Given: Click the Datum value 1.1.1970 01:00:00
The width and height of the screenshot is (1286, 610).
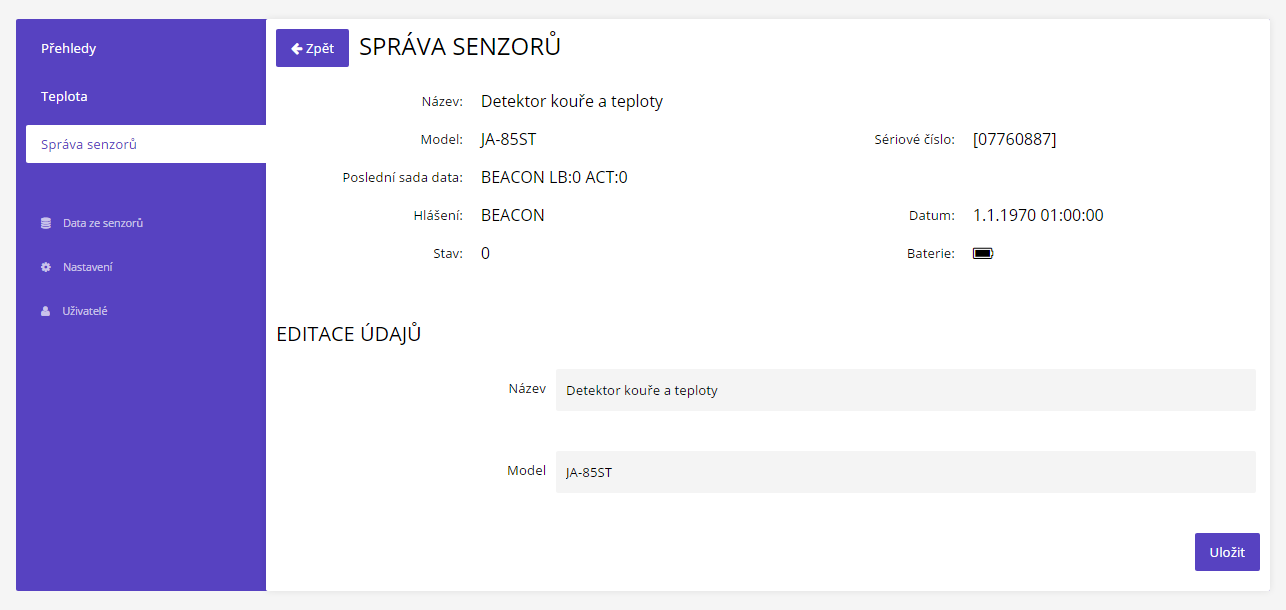Looking at the screenshot, I should [x=1038, y=215].
